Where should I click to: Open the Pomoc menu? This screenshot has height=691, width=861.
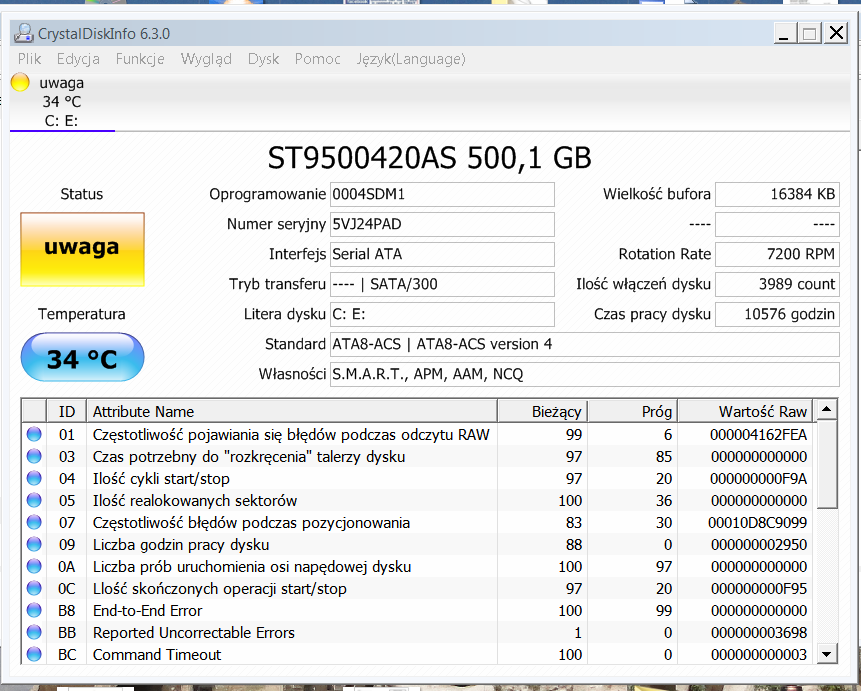(317, 59)
